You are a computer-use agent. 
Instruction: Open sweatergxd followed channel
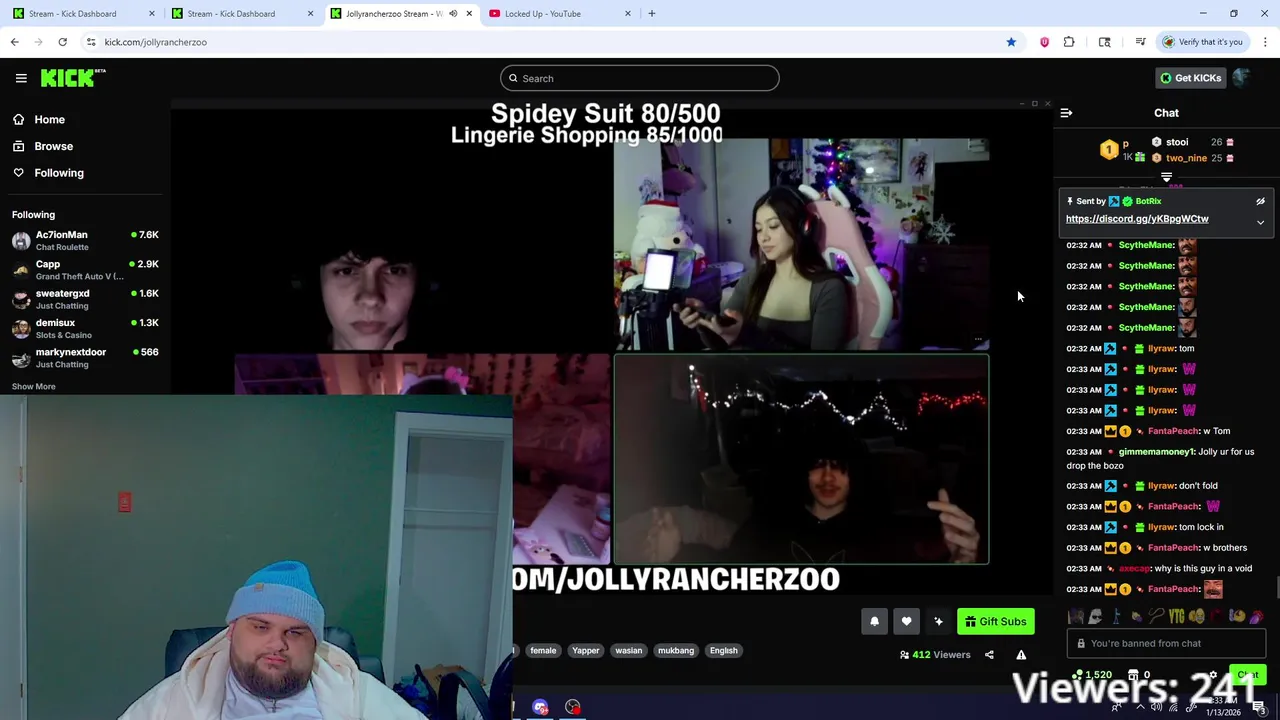(x=85, y=299)
